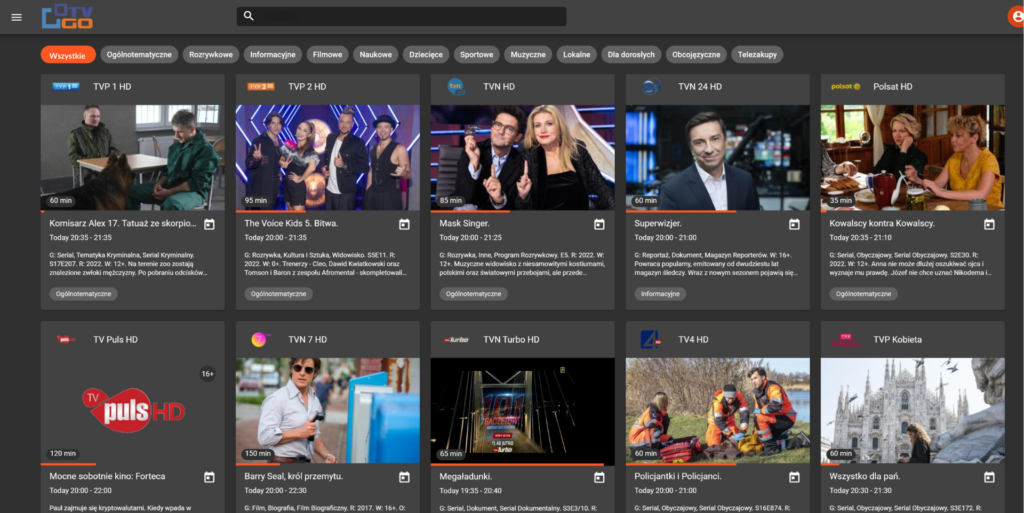1024x513 pixels.
Task: Open Barry Seal thumbnail on TVN 7 HD
Action: pos(328,411)
